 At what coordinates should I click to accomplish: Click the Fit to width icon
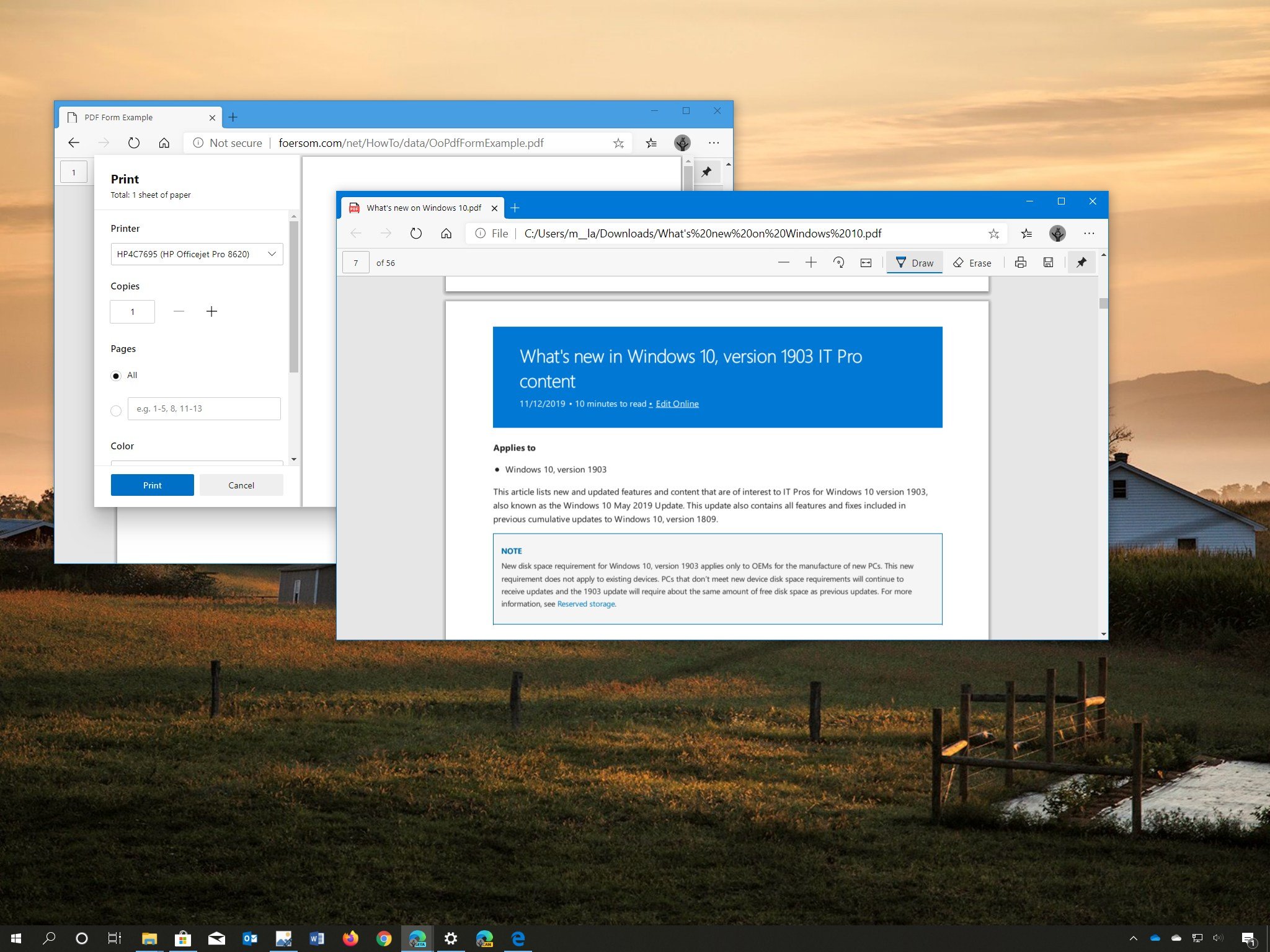(x=866, y=263)
